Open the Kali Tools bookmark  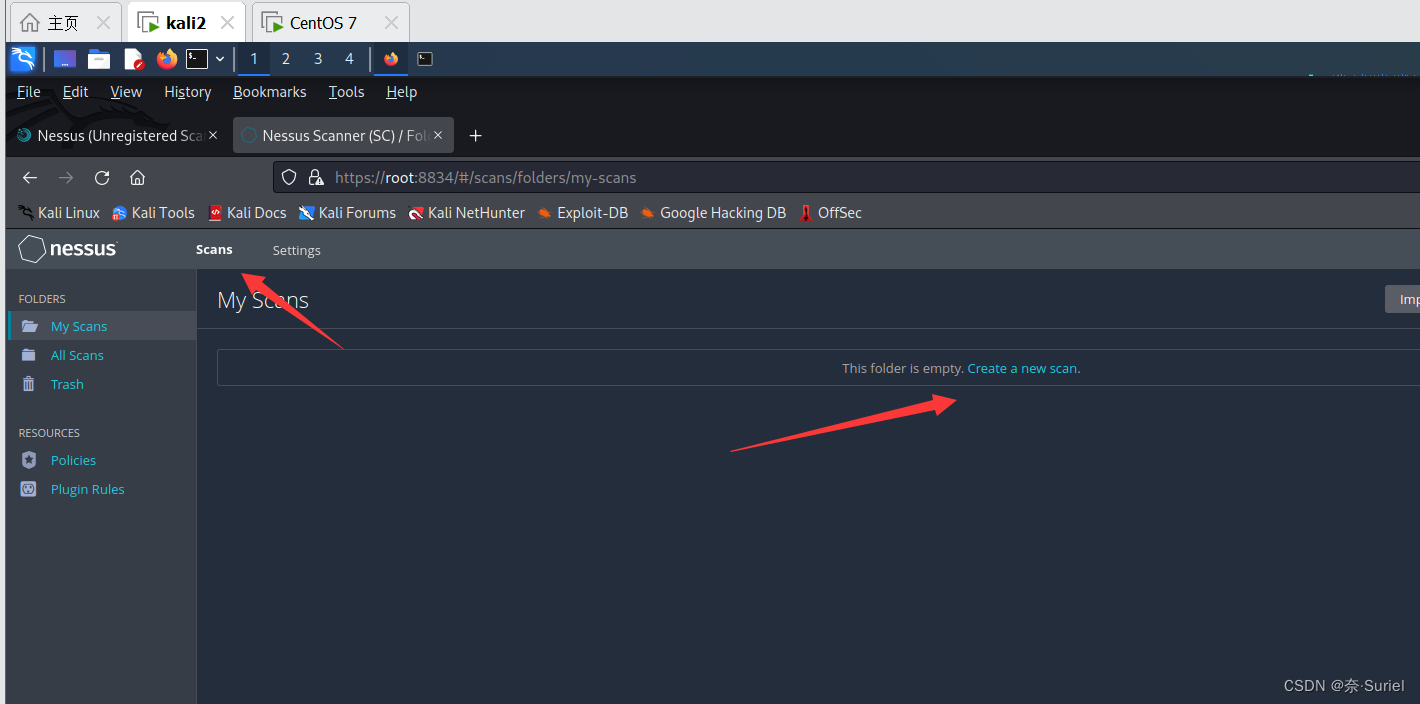[x=153, y=213]
